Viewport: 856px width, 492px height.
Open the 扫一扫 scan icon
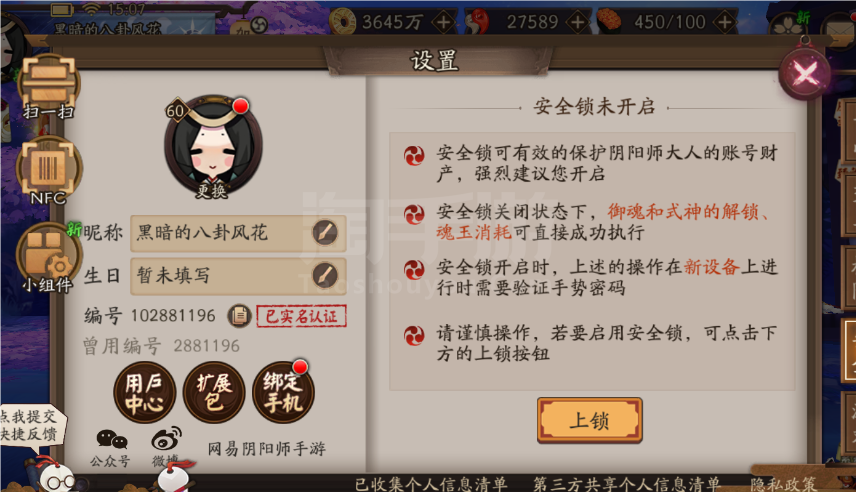click(49, 87)
